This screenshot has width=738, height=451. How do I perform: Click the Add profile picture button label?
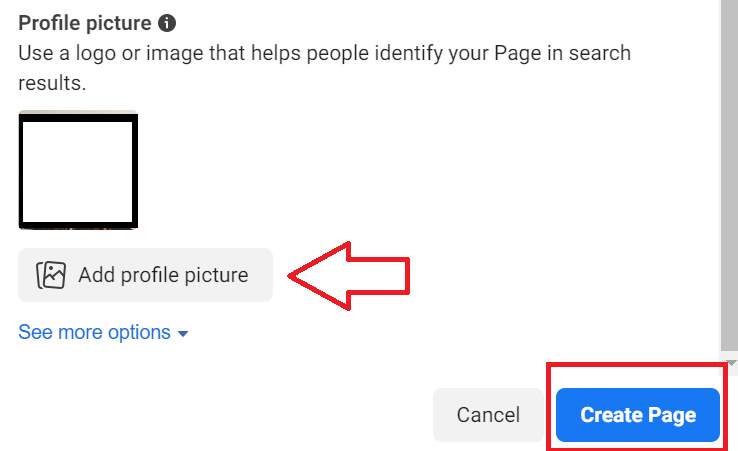(163, 275)
